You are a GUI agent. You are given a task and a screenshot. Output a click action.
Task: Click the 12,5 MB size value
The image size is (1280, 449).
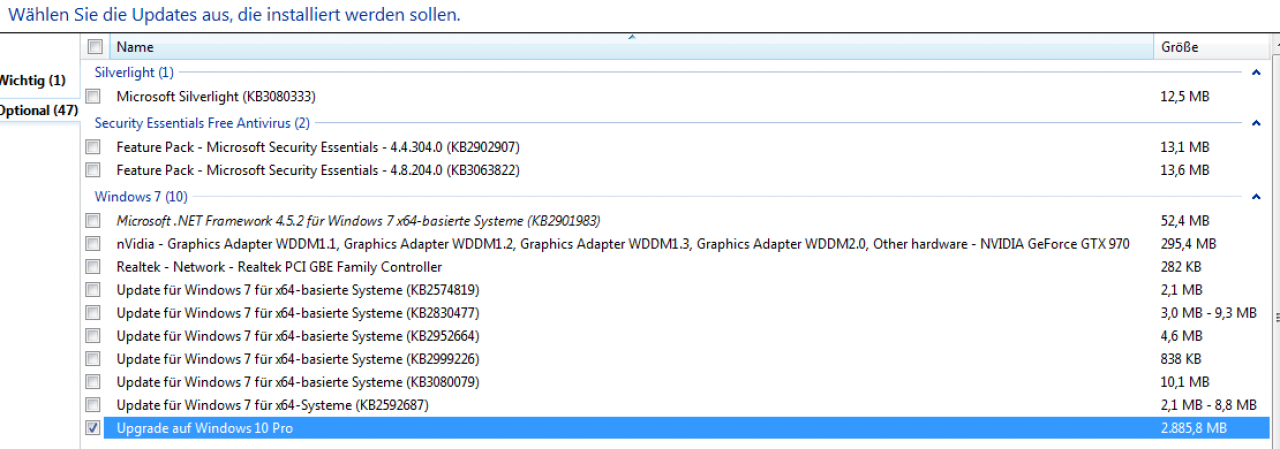coord(1185,97)
